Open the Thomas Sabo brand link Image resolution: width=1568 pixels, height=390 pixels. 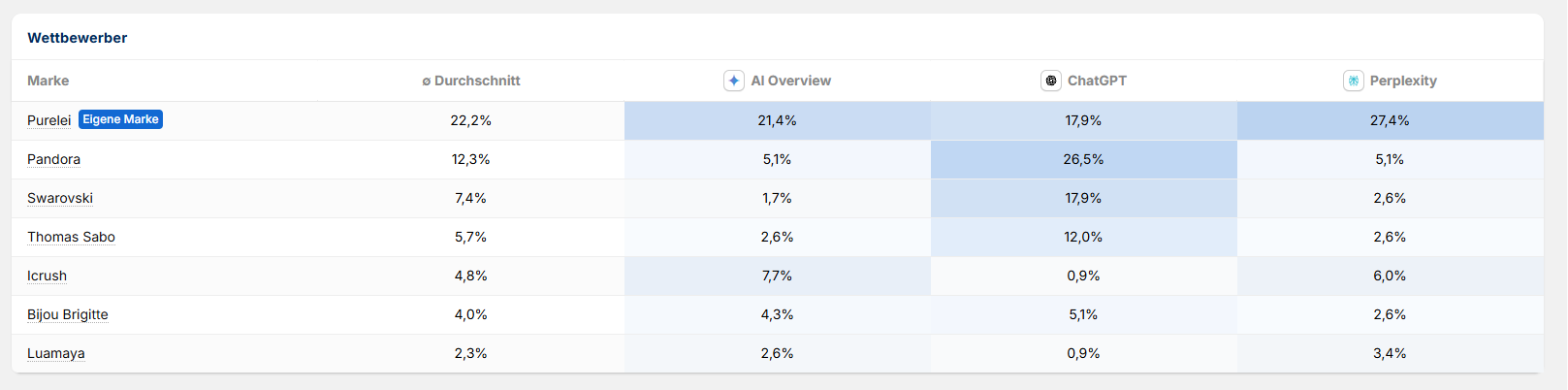pyautogui.click(x=71, y=237)
